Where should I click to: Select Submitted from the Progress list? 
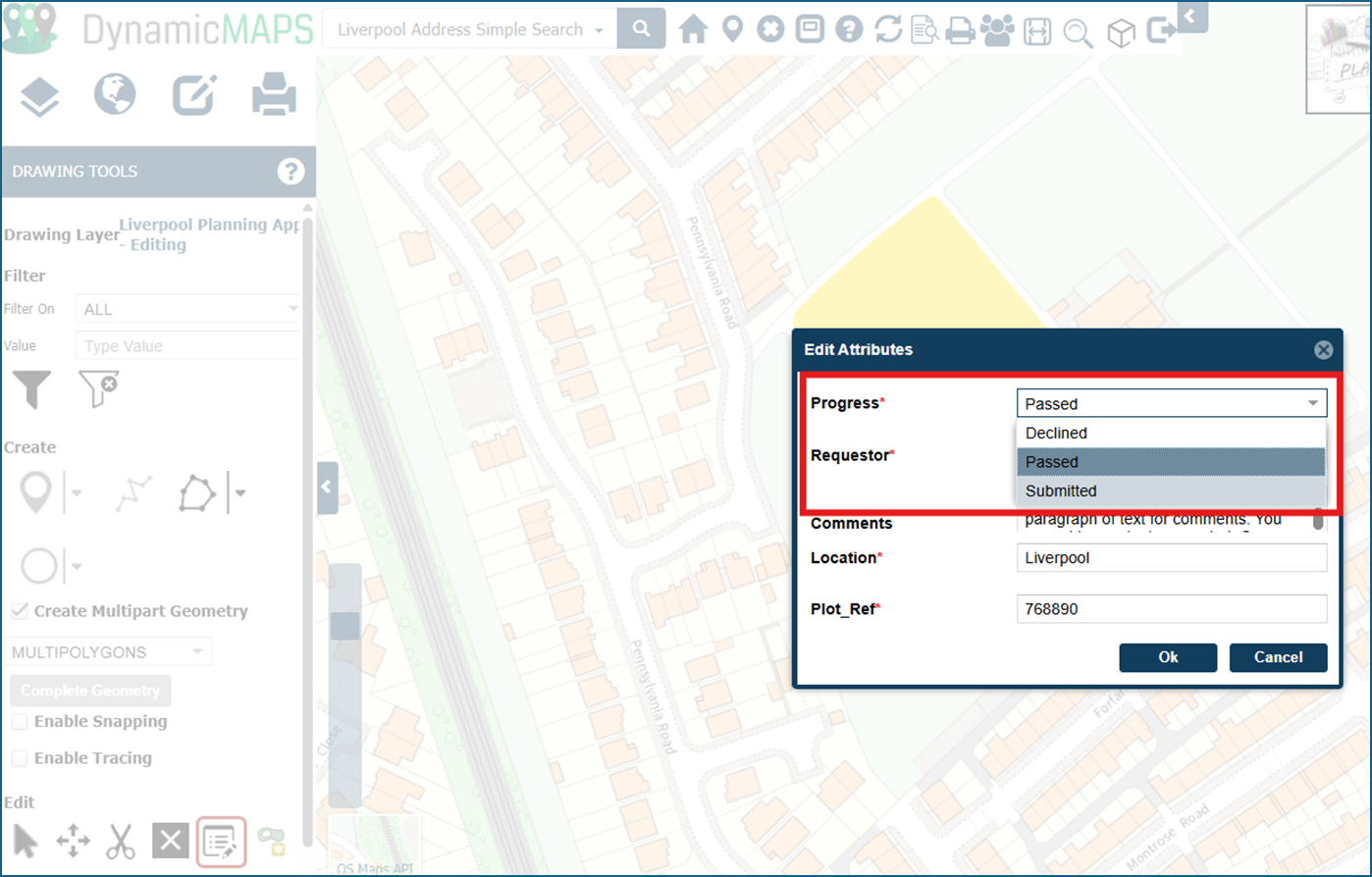[x=1059, y=490]
